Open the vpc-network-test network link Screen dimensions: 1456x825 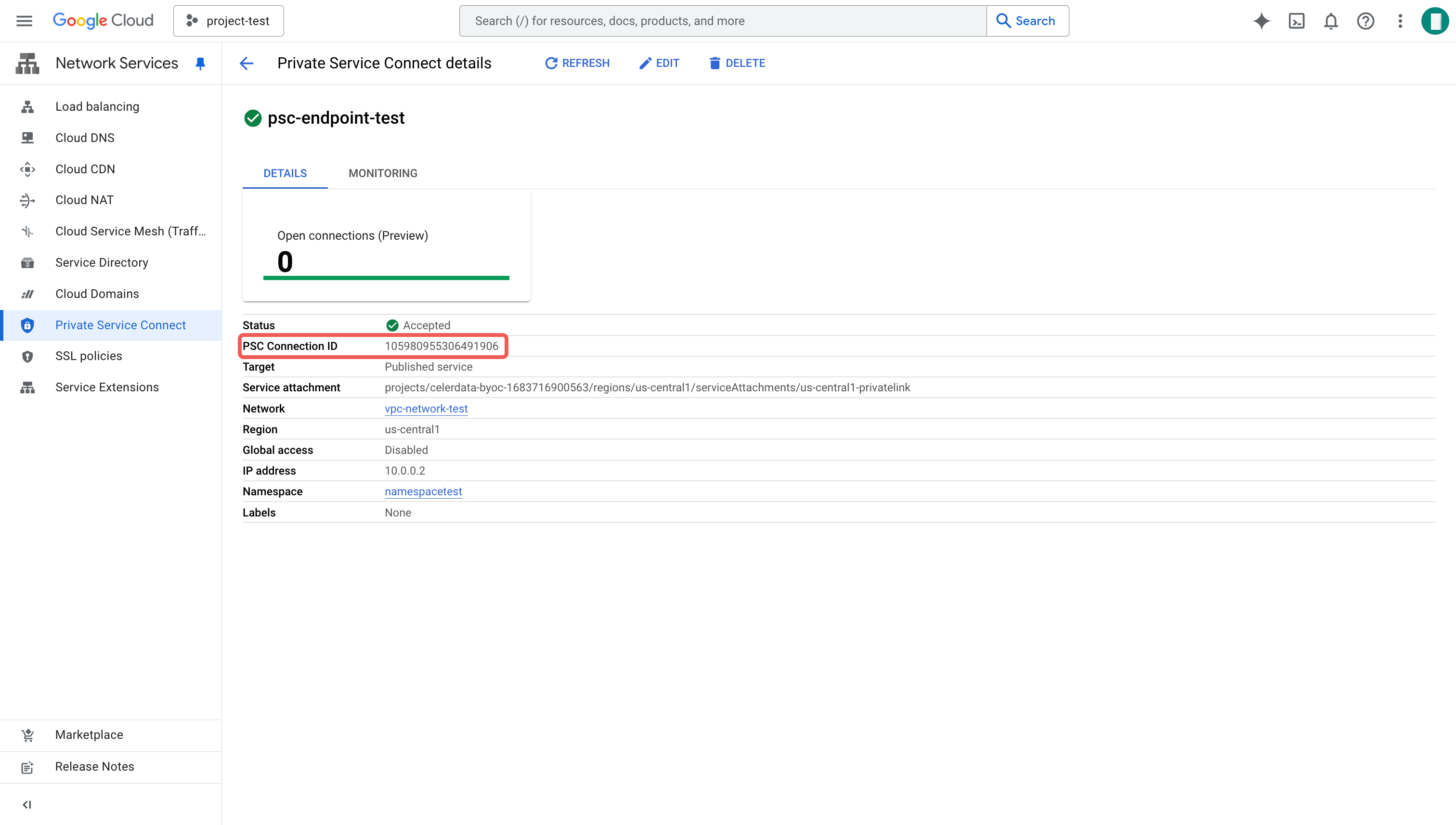pos(426,409)
